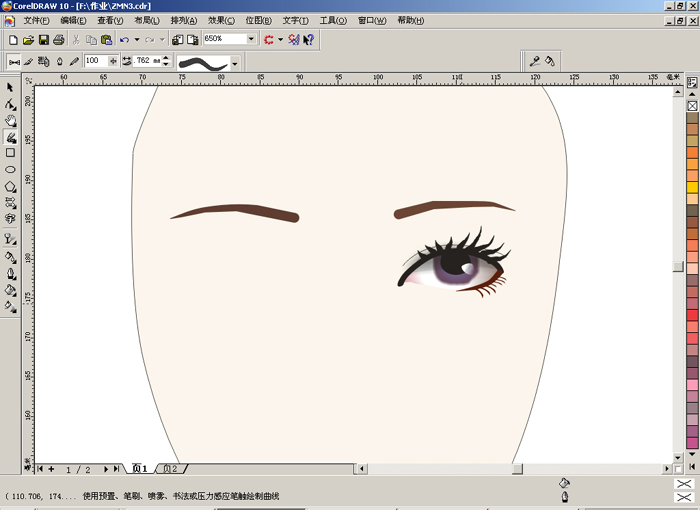Image resolution: width=700 pixels, height=510 pixels.
Task: Switch to page tab 页2
Action: [x=171, y=468]
